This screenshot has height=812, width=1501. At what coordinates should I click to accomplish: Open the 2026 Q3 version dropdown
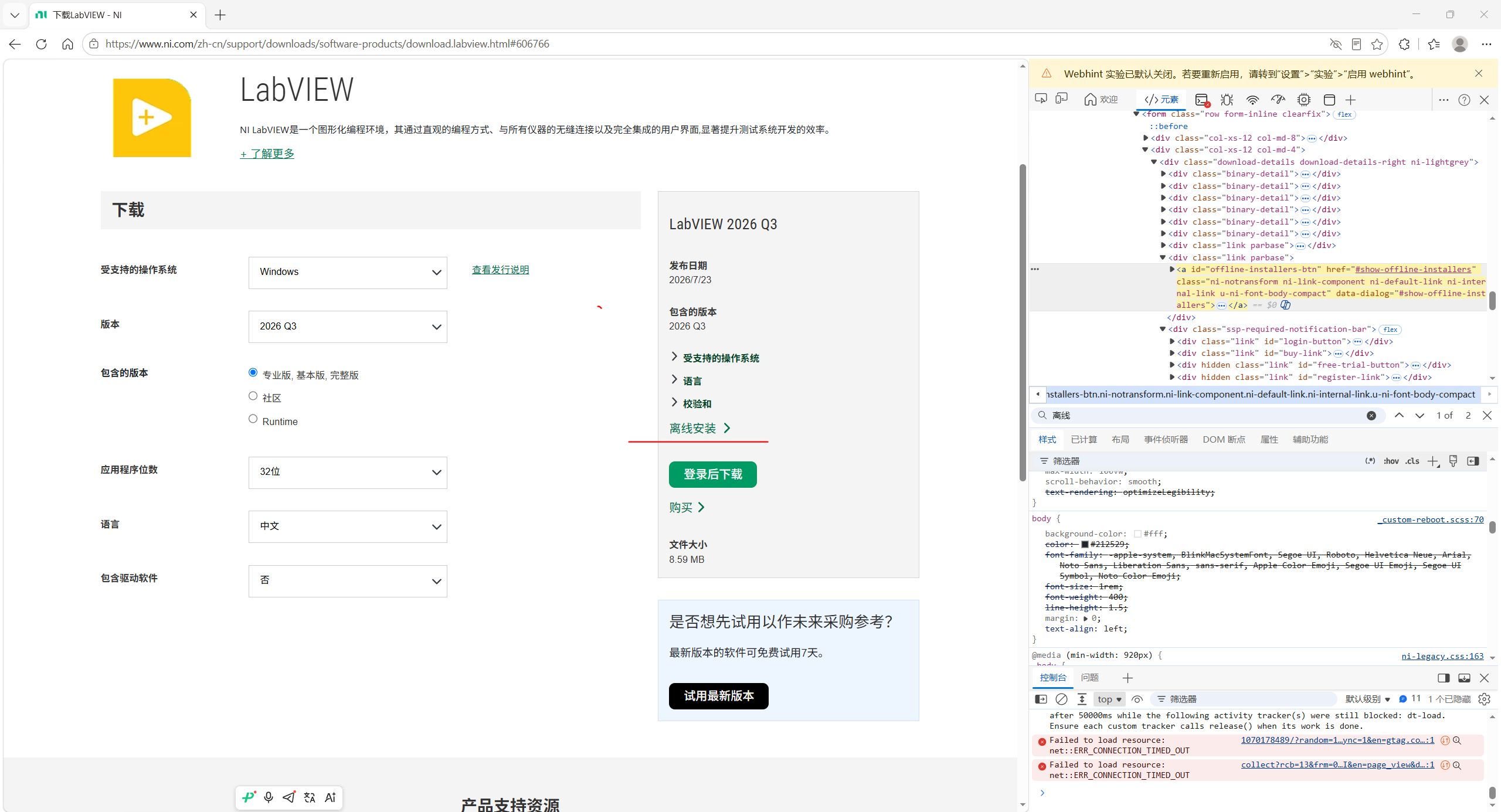click(x=348, y=327)
